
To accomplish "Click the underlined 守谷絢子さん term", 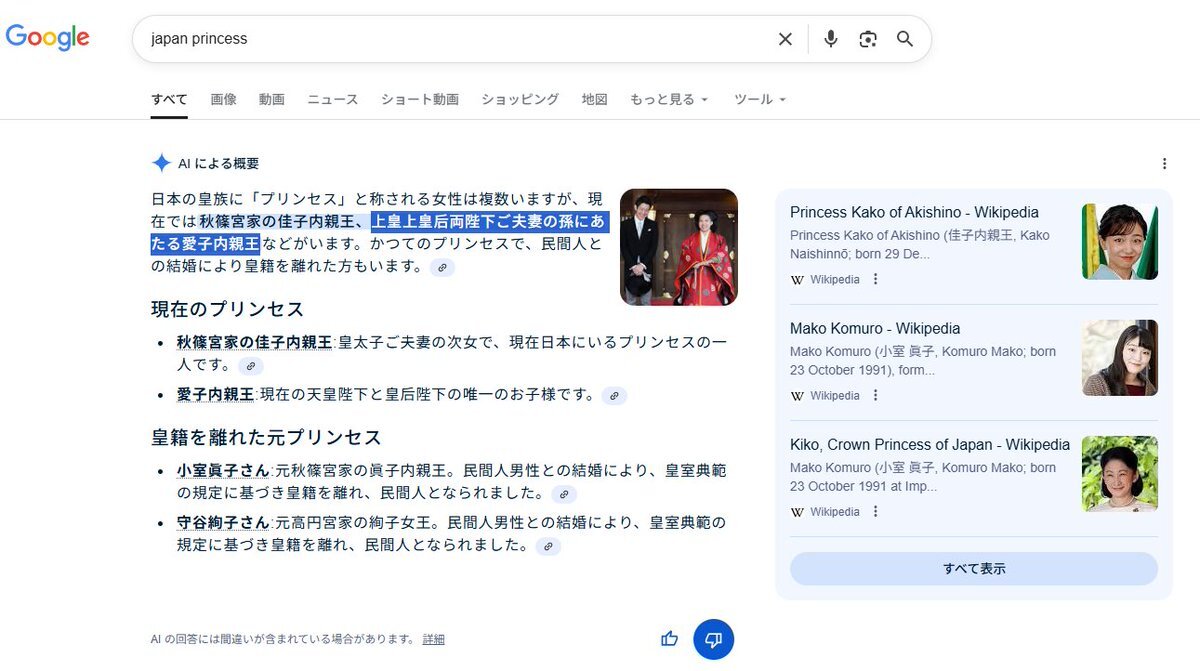I will (x=223, y=522).
